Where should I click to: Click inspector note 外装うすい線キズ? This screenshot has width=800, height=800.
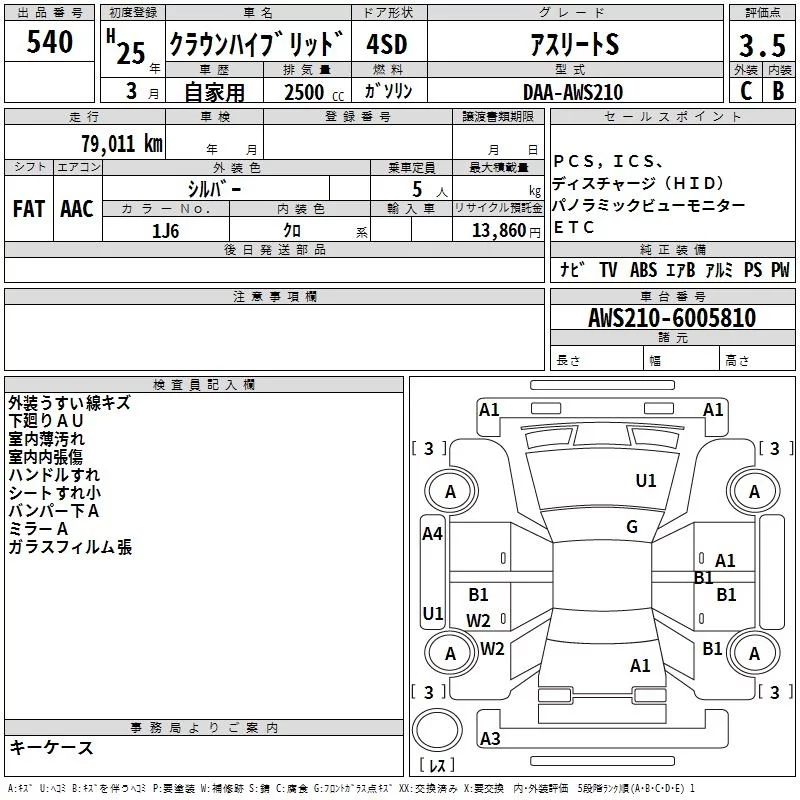pyautogui.click(x=69, y=403)
